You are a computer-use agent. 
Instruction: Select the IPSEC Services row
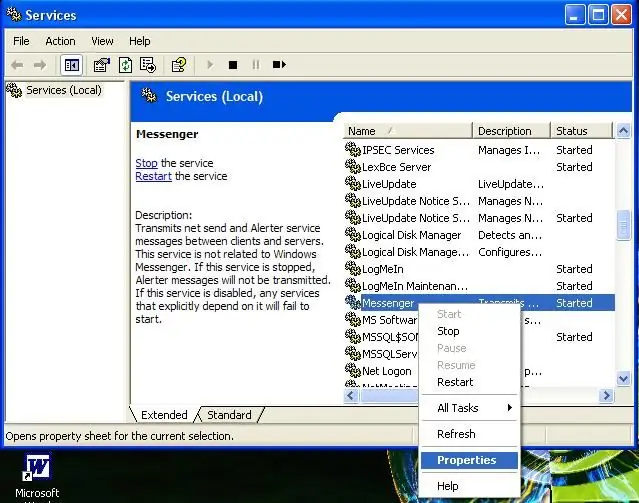point(479,150)
